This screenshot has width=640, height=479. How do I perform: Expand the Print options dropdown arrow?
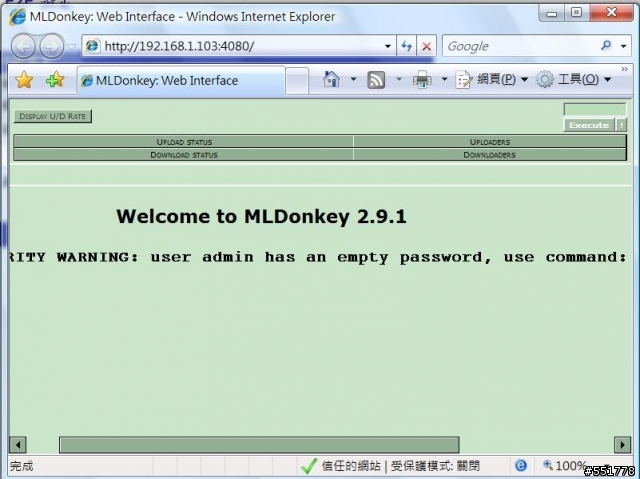(444, 79)
